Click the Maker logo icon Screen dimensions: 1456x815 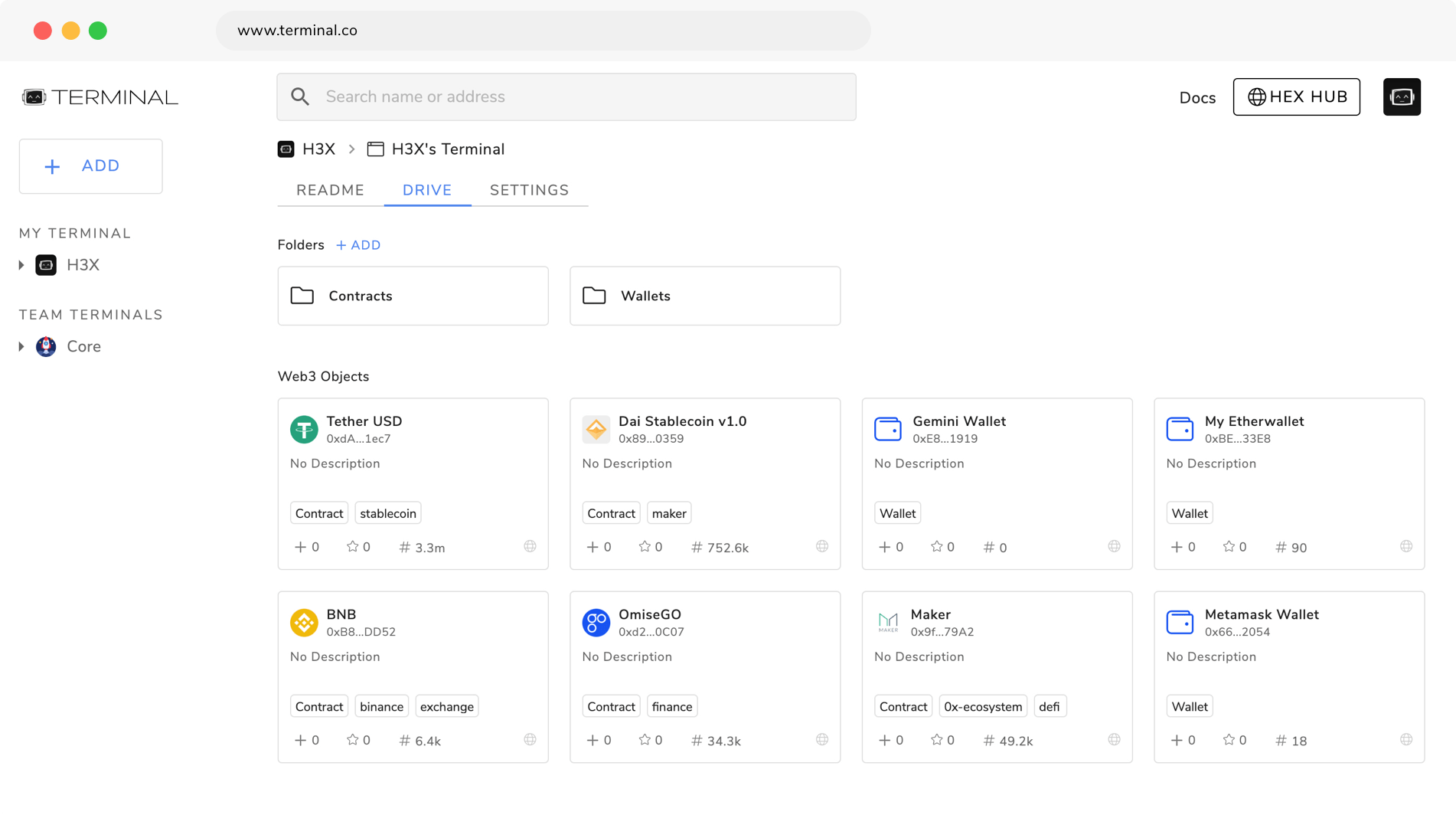(888, 622)
